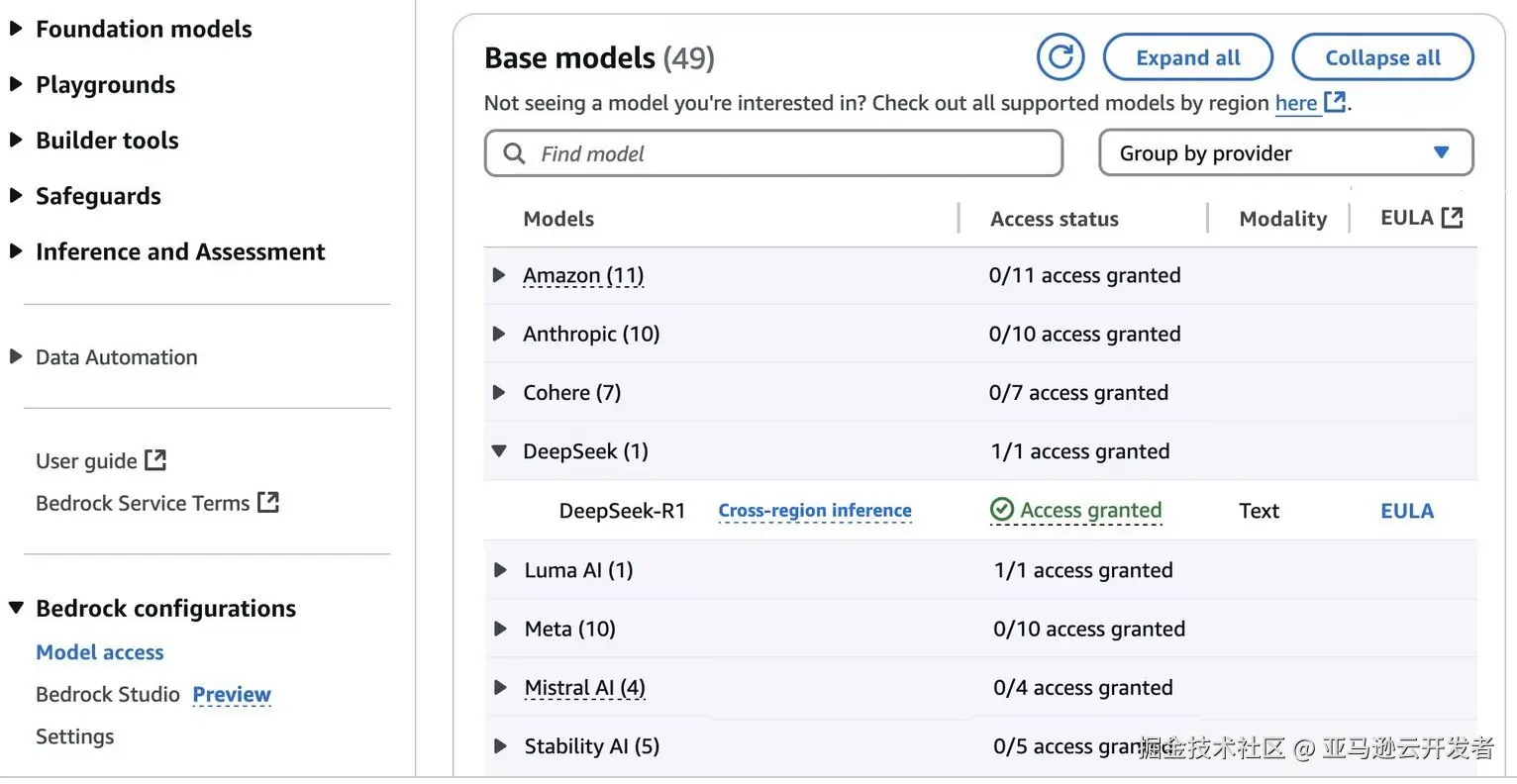Click the Expand all button

click(1187, 57)
